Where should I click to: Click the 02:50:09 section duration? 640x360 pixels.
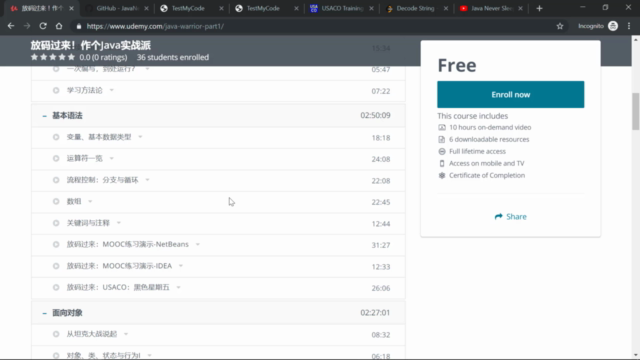point(375,116)
